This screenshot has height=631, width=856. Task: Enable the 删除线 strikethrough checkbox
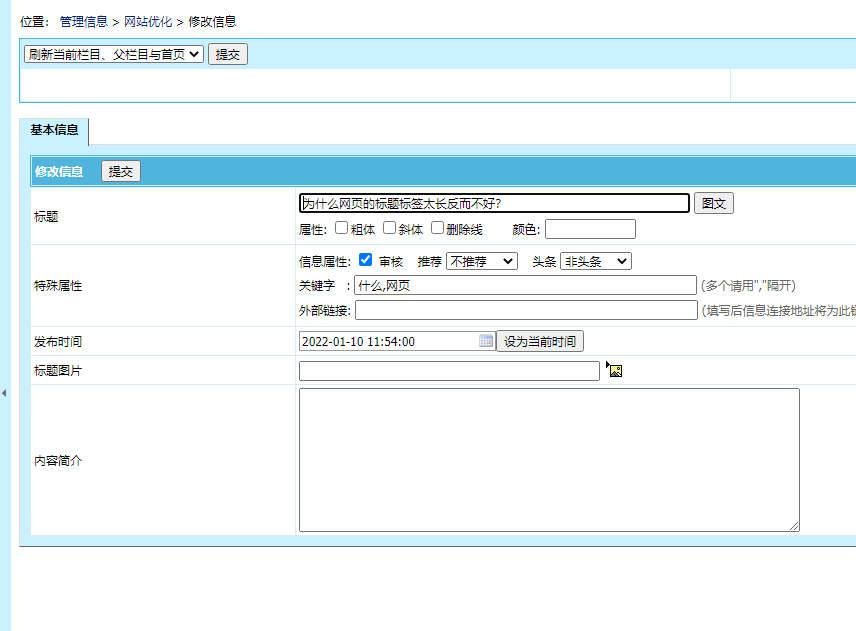coord(437,228)
